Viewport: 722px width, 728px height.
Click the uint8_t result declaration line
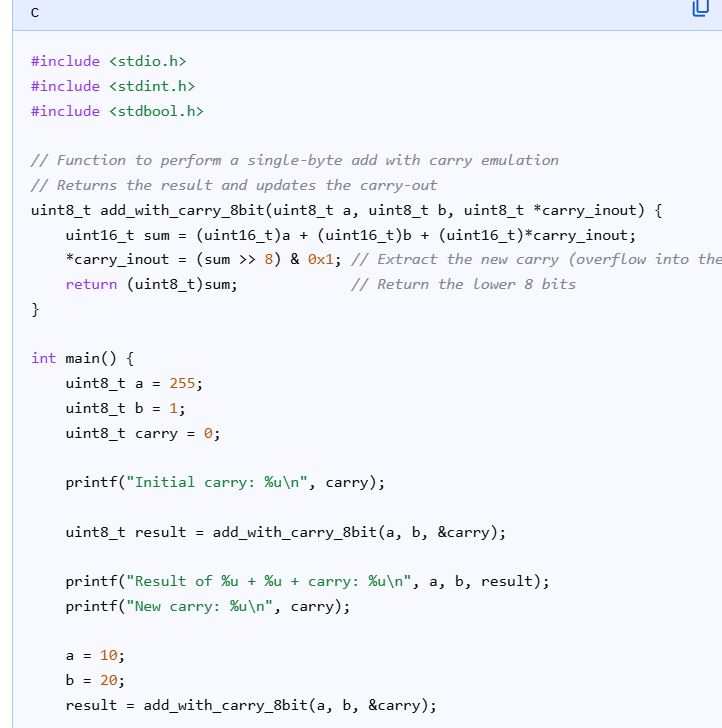[285, 532]
